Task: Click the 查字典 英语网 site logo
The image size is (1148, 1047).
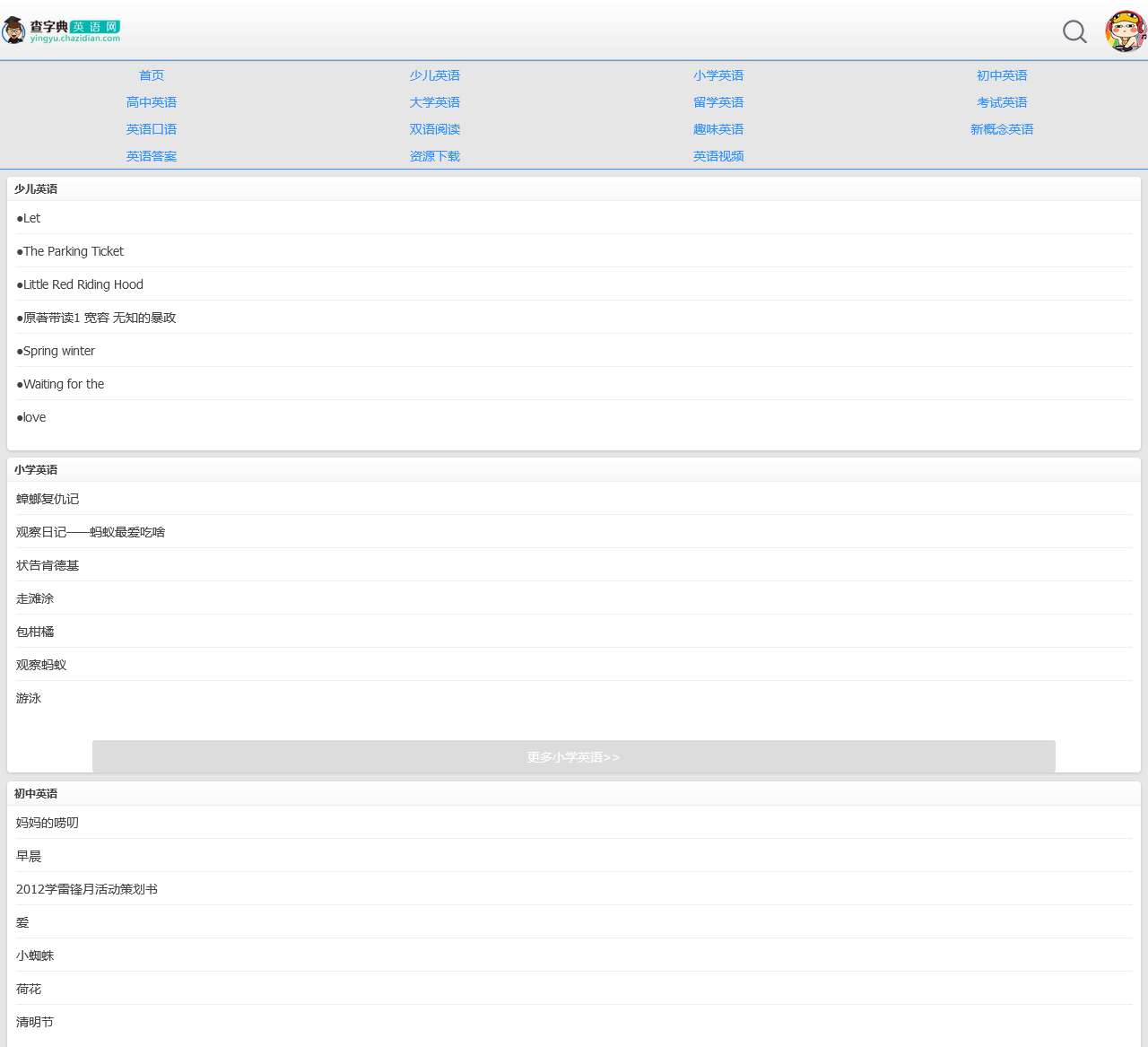Action: pos(62,31)
